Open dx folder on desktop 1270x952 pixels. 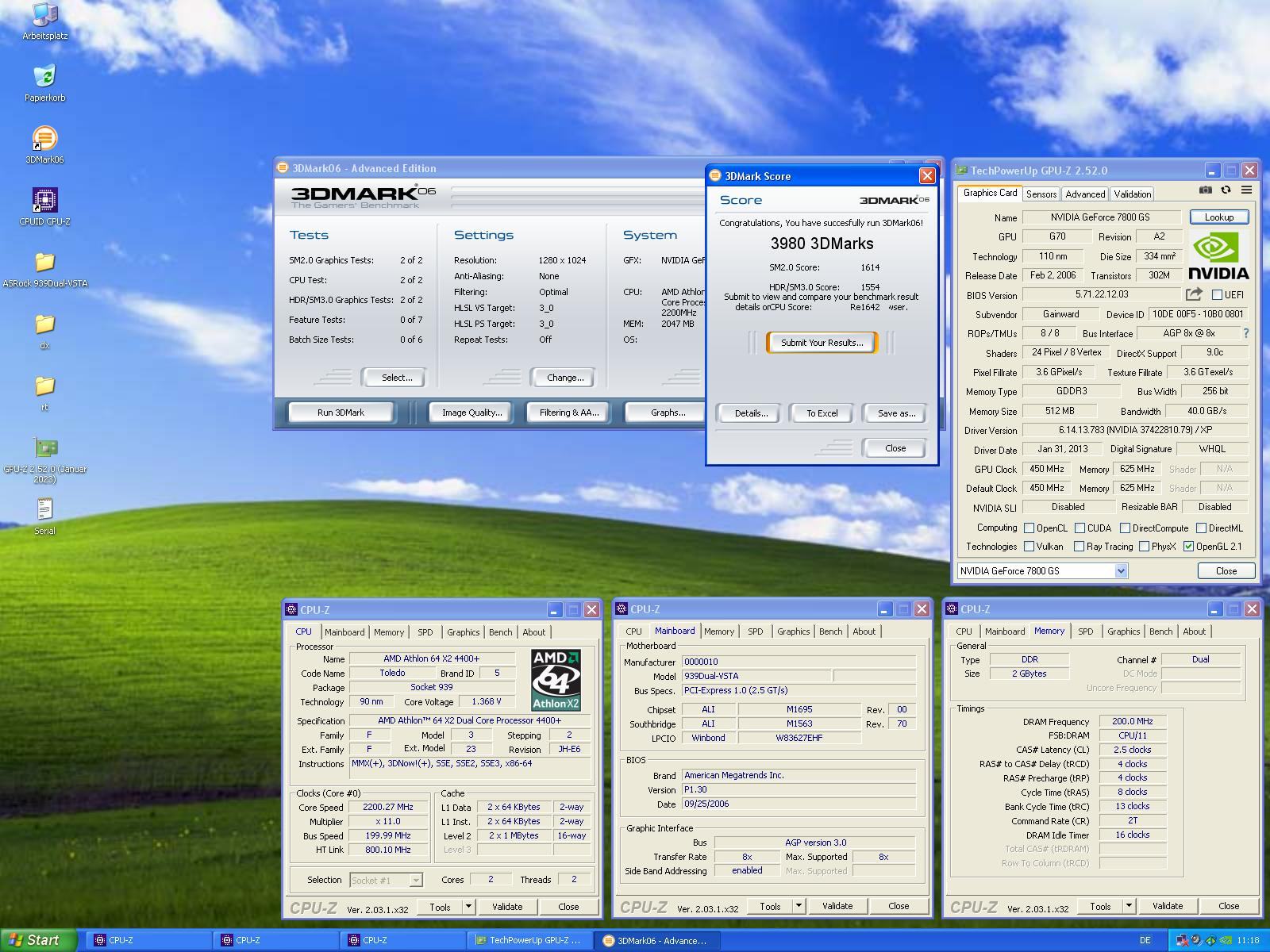pos(45,331)
